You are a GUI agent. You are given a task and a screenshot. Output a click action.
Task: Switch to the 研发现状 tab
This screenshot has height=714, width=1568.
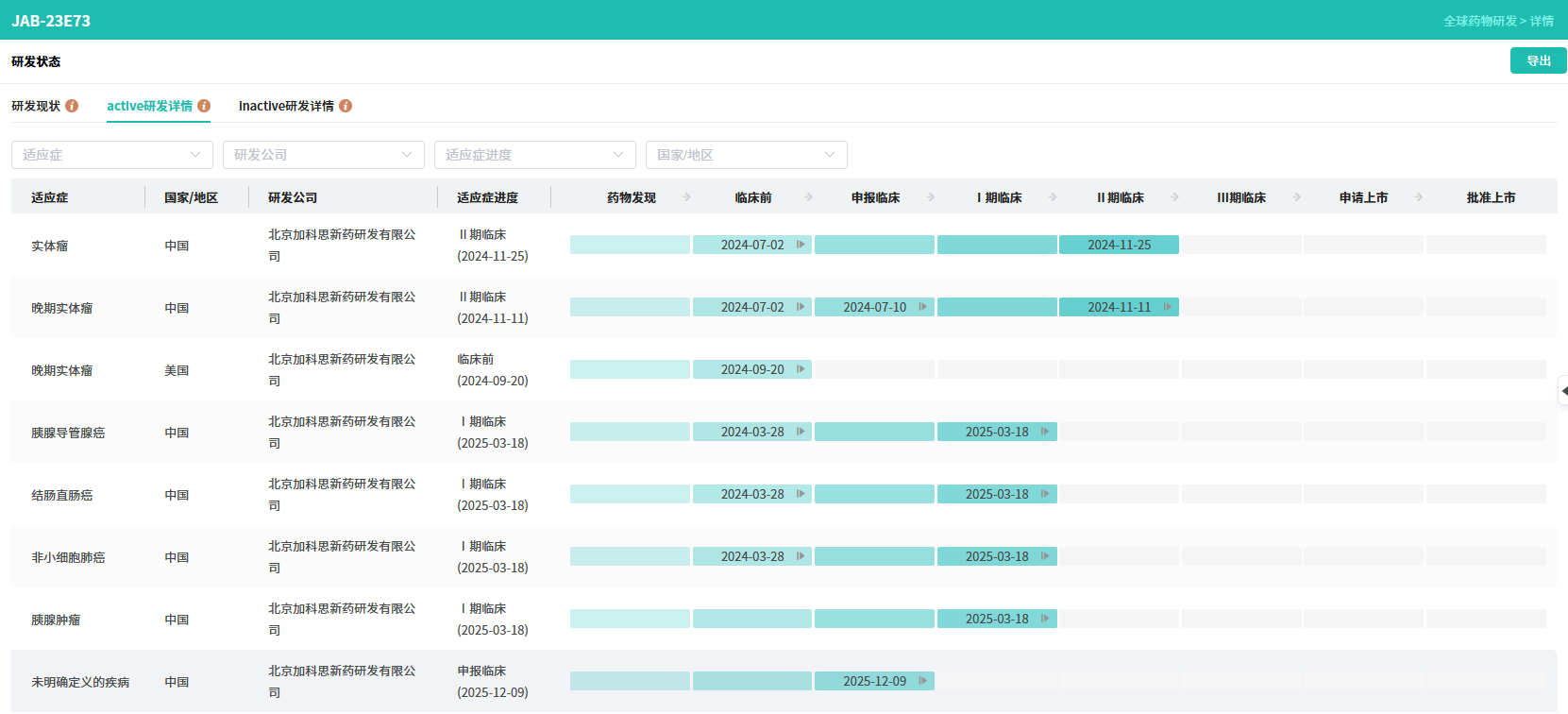[x=36, y=106]
